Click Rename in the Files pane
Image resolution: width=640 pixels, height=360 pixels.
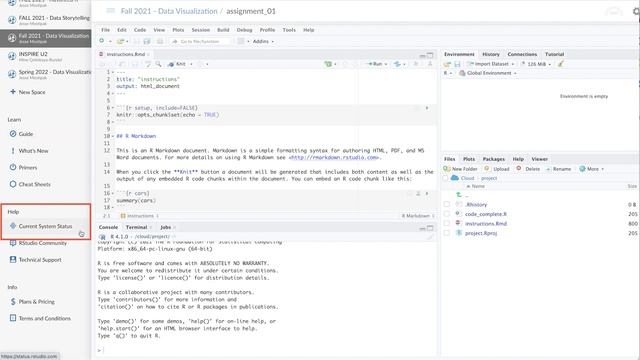(558, 169)
